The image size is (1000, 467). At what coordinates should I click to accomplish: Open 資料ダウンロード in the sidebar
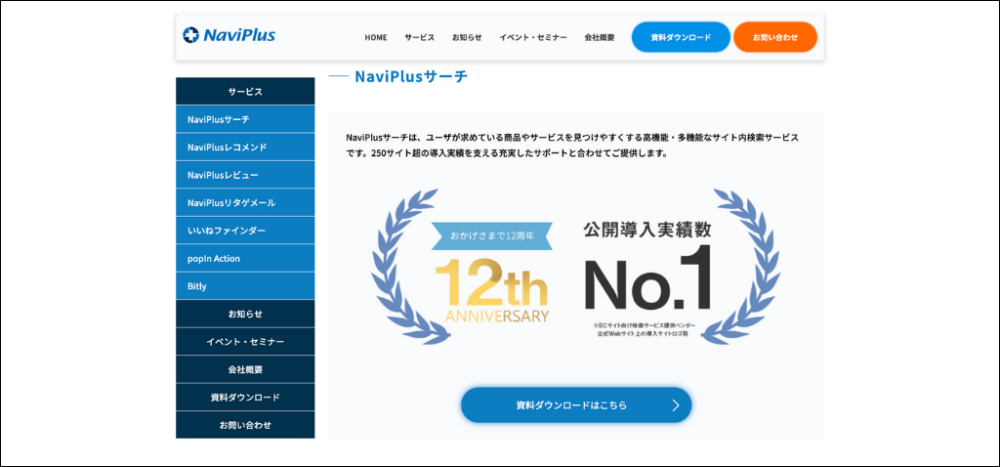[x=245, y=397]
